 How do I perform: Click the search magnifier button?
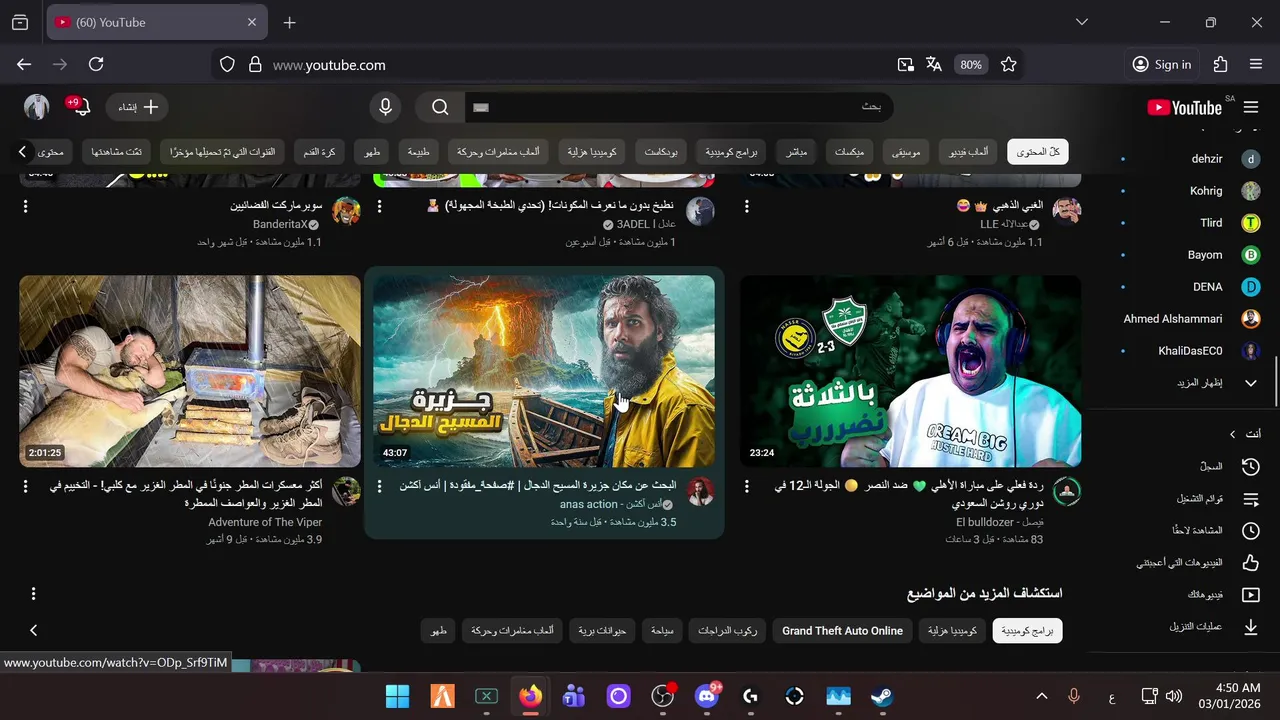440,107
